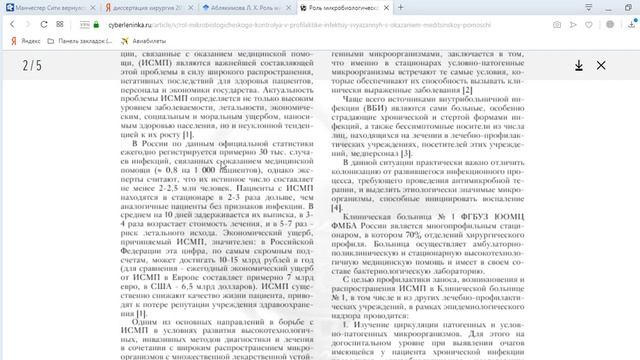Click the forward navigation arrow
This screenshot has width=640, height=360.
pyautogui.click(x=28, y=24)
